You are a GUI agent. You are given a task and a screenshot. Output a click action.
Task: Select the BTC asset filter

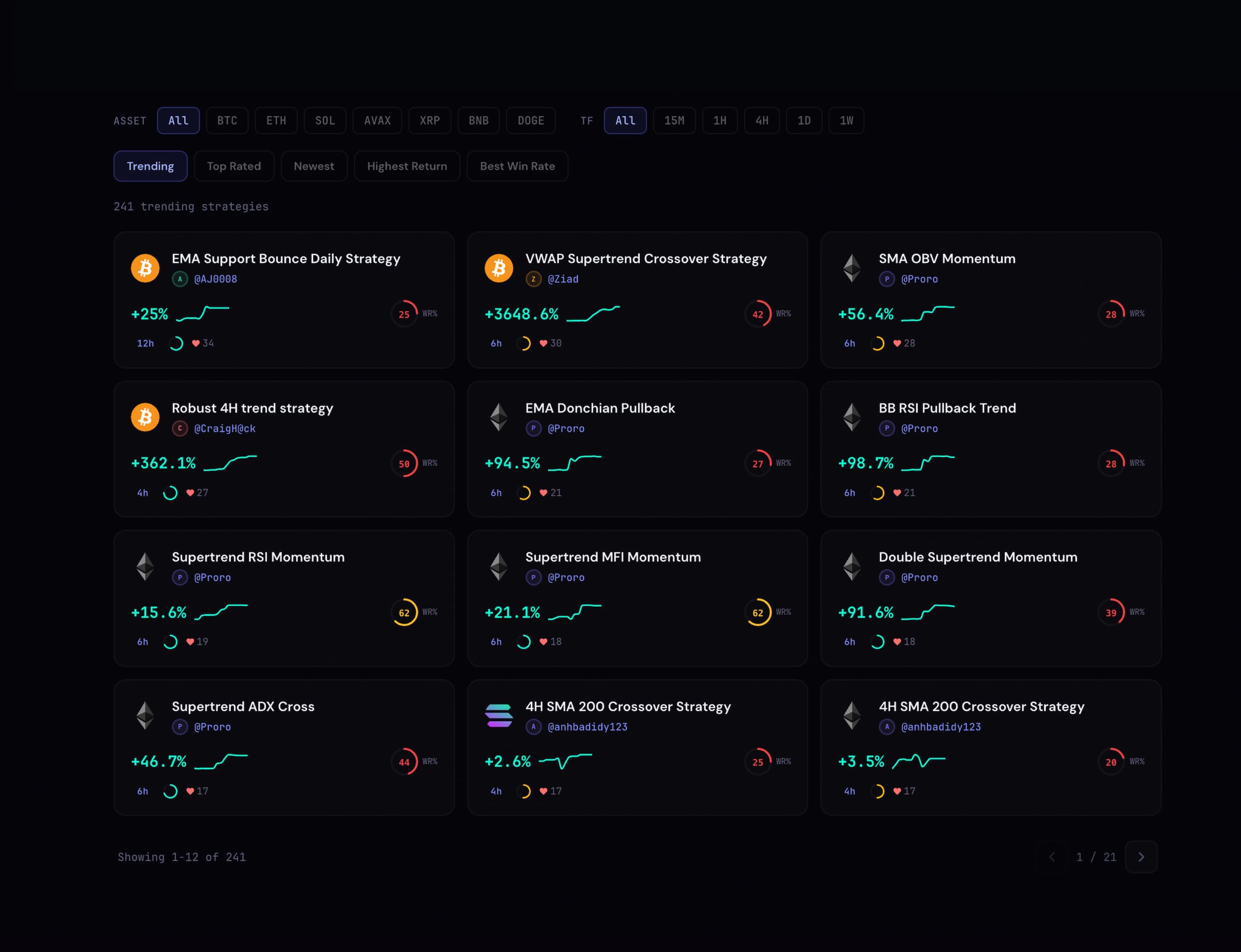(x=227, y=120)
